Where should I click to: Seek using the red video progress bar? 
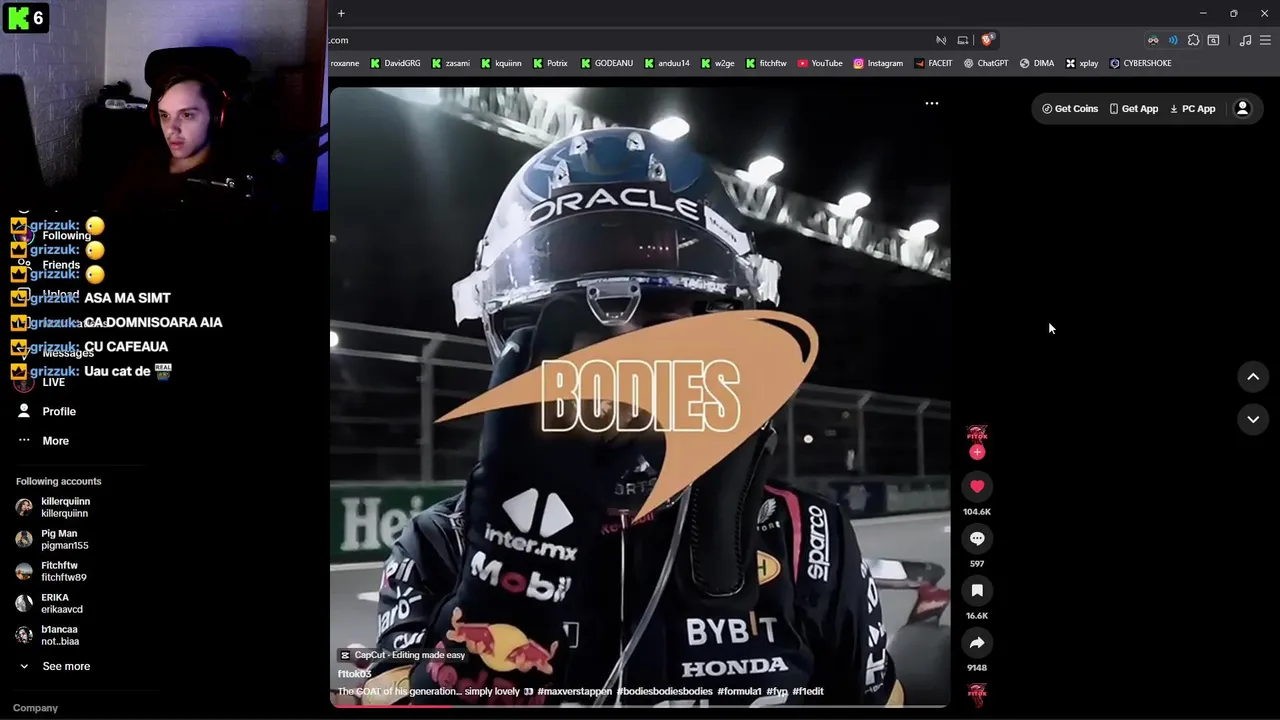(x=640, y=705)
